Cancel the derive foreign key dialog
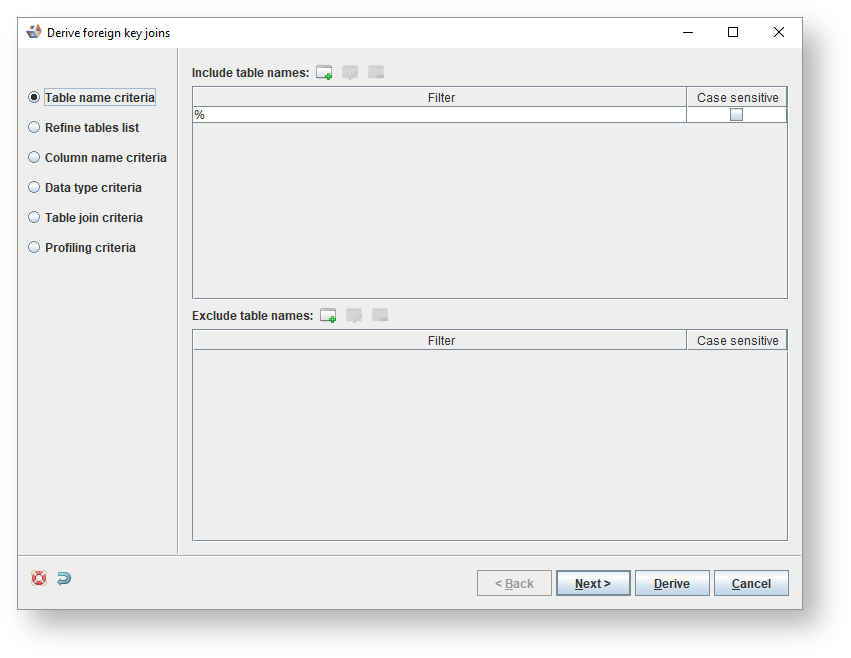851x658 pixels. pyautogui.click(x=751, y=583)
